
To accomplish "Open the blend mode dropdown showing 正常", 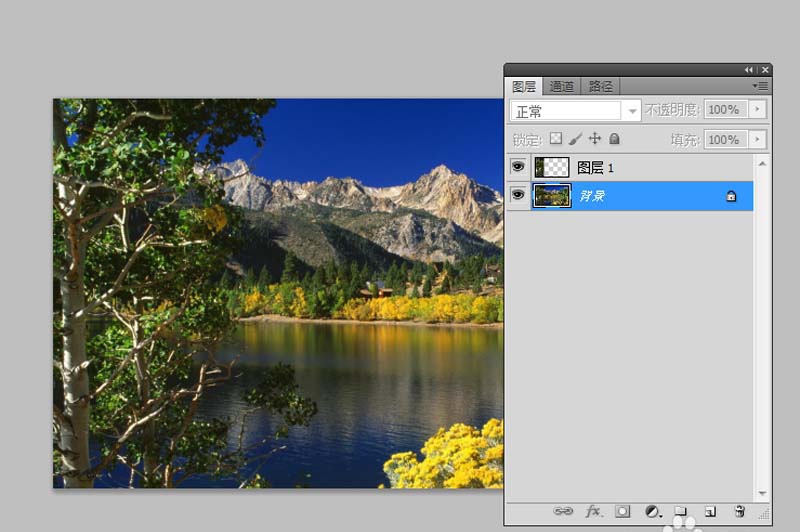I will [x=575, y=111].
